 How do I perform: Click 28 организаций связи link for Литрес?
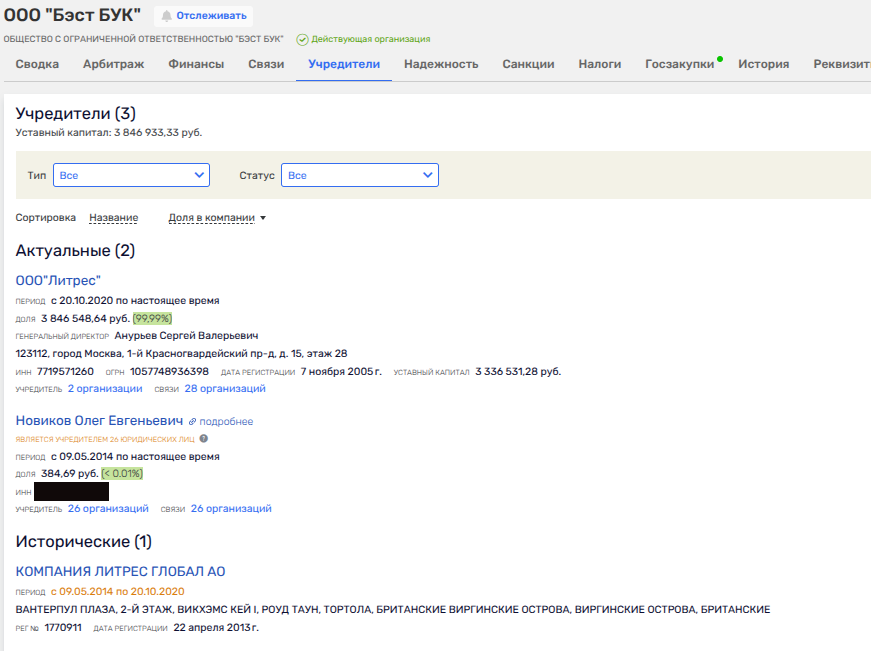225,388
